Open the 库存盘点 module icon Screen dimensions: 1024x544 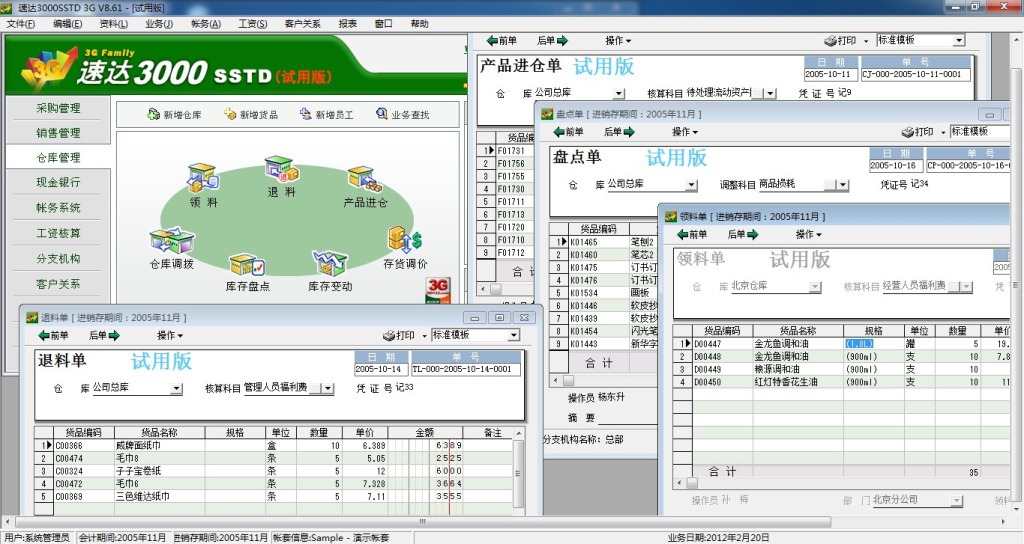point(247,264)
